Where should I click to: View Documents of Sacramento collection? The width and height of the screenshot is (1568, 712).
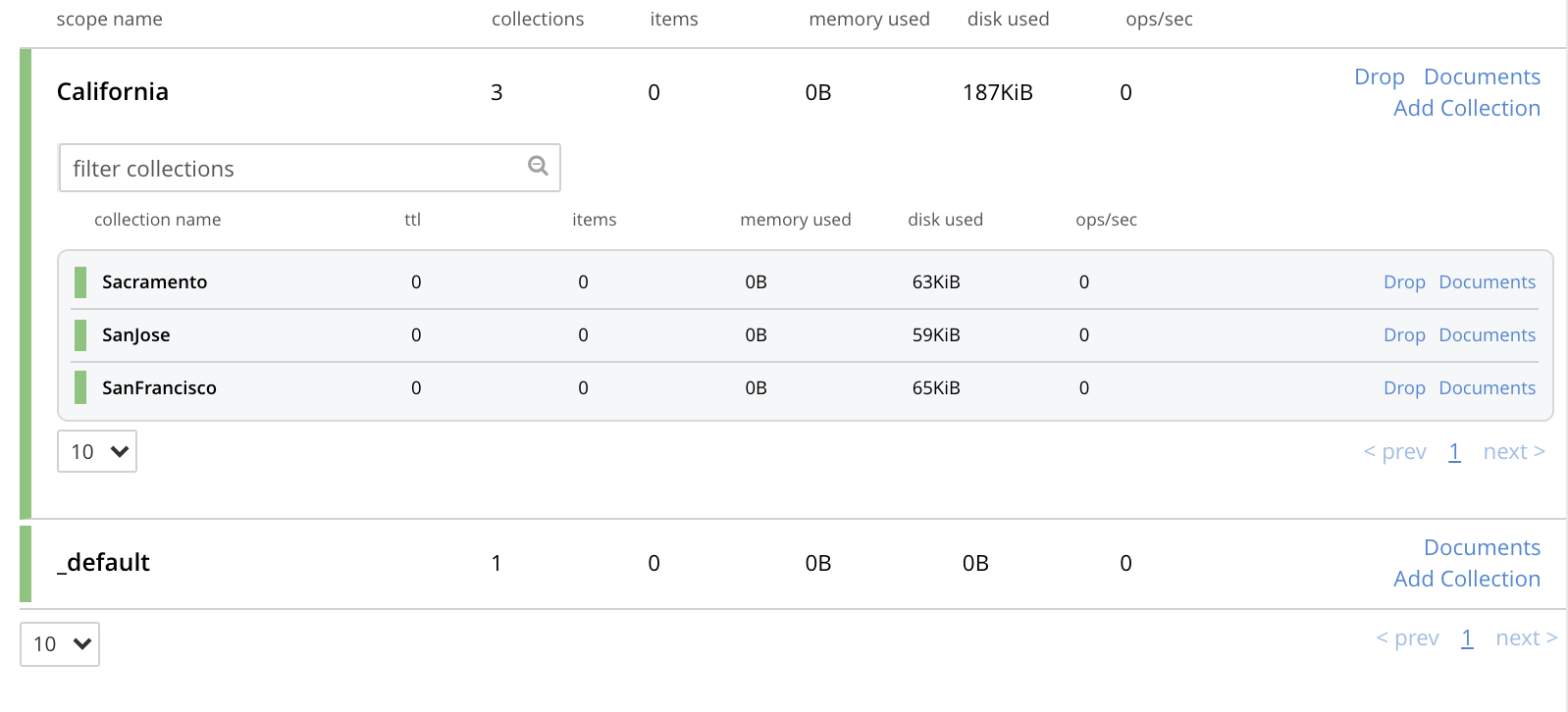1487,282
